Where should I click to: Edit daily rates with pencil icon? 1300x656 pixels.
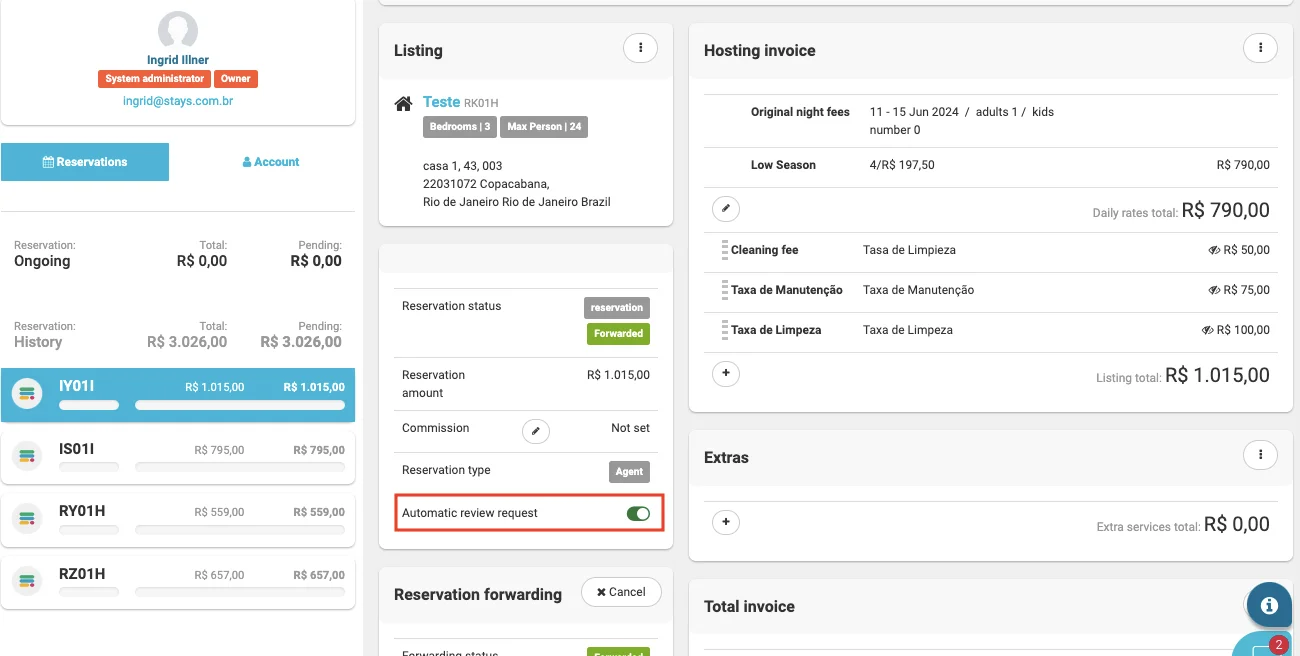click(726, 209)
